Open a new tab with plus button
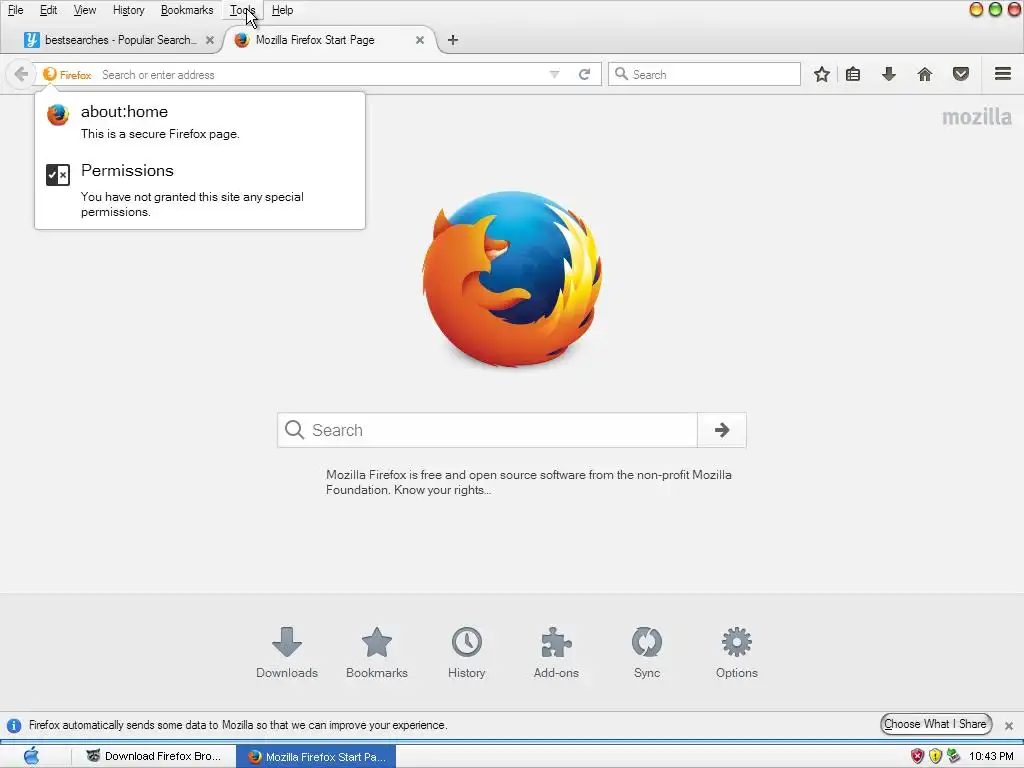 coord(453,40)
